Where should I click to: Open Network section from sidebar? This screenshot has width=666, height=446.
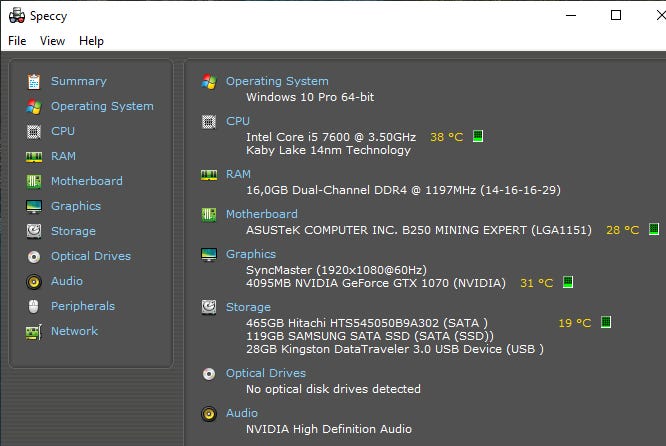[74, 331]
